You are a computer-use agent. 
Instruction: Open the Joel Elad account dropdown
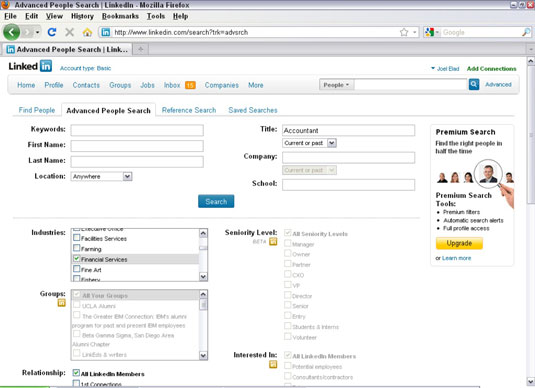coord(445,69)
